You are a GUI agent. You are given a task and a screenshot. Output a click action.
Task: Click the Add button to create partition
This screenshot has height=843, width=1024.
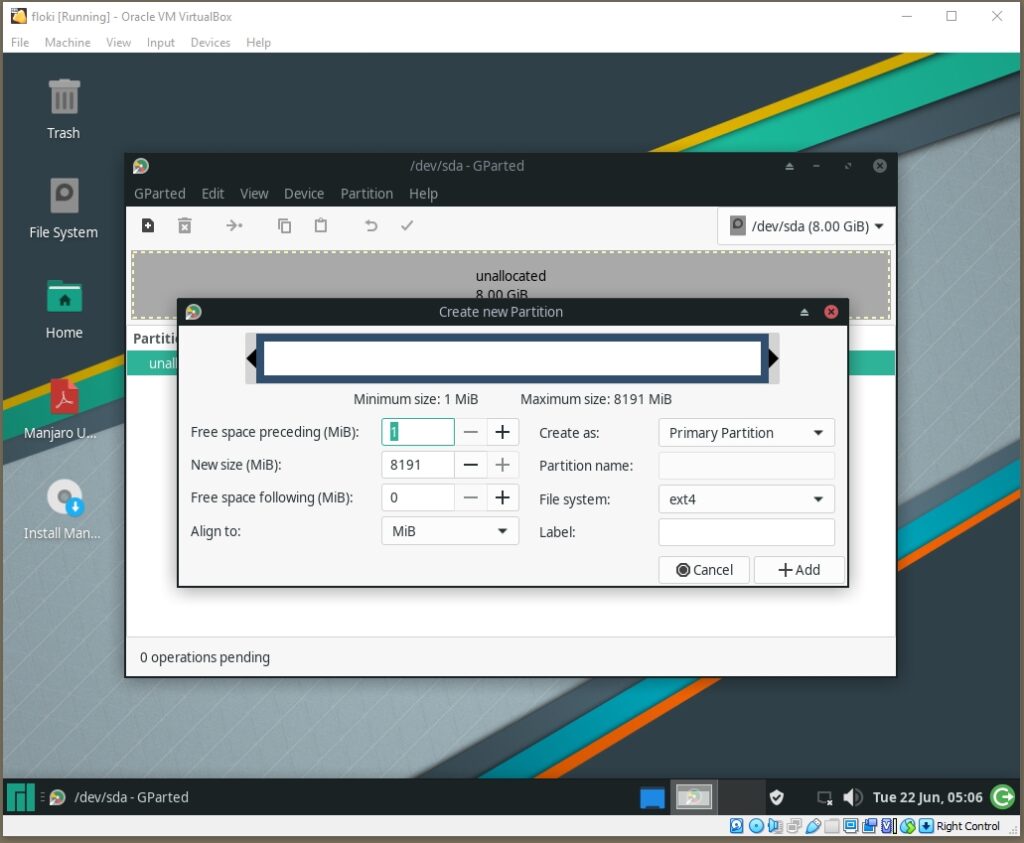(799, 570)
